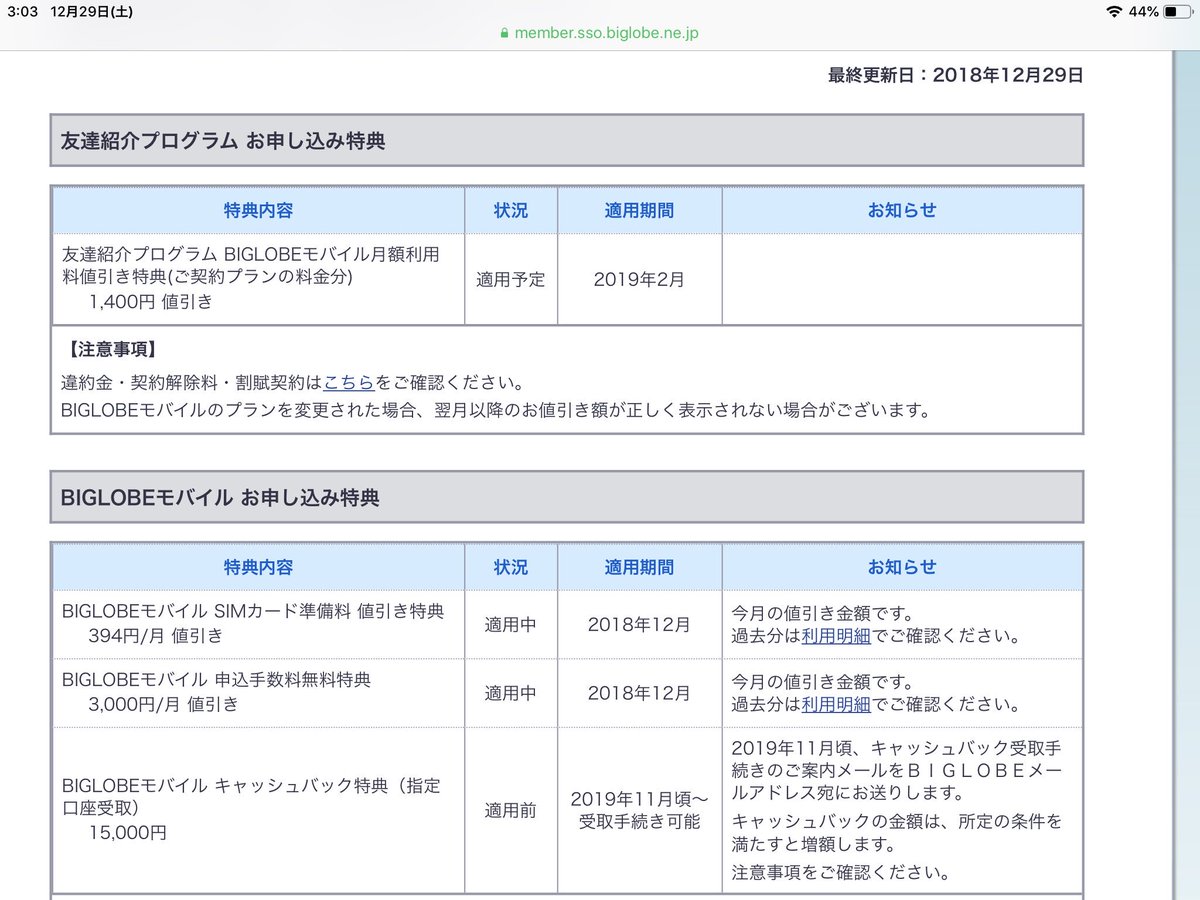Click お知らせ header in 友達紹介 table

tap(902, 210)
